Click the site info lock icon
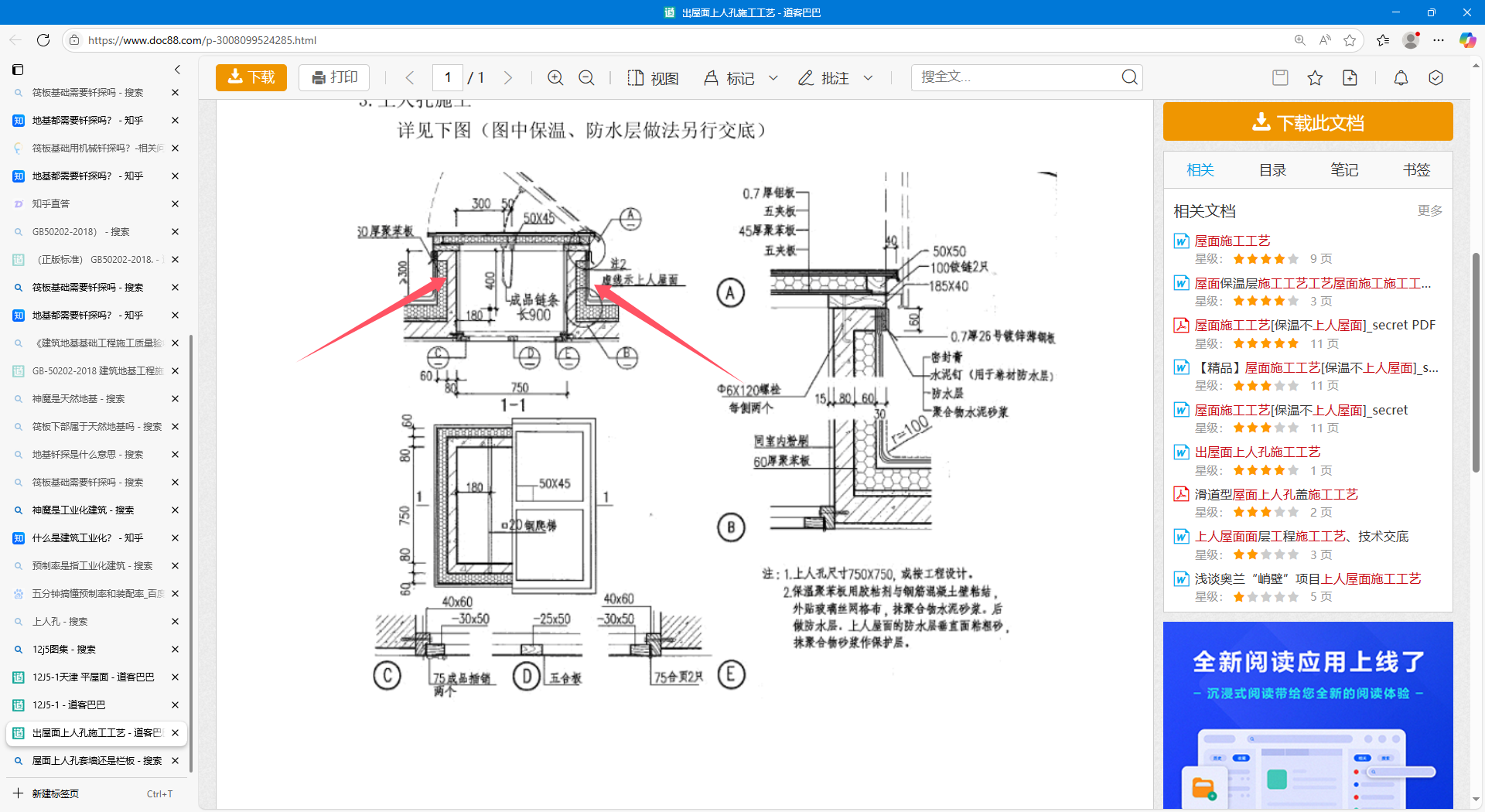Screen dimensions: 1485x812 (x=74, y=40)
